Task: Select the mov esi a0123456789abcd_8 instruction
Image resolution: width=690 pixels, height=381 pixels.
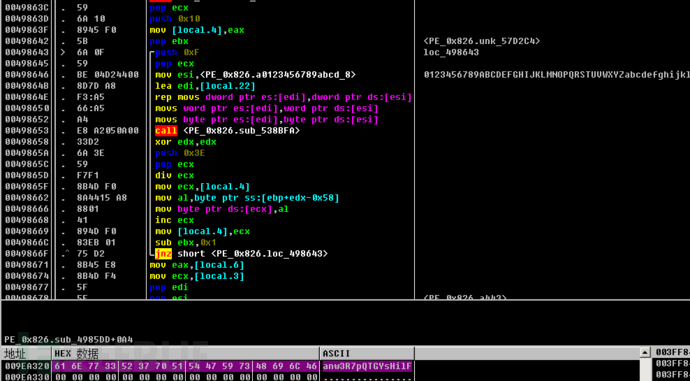Action: pyautogui.click(x=255, y=75)
